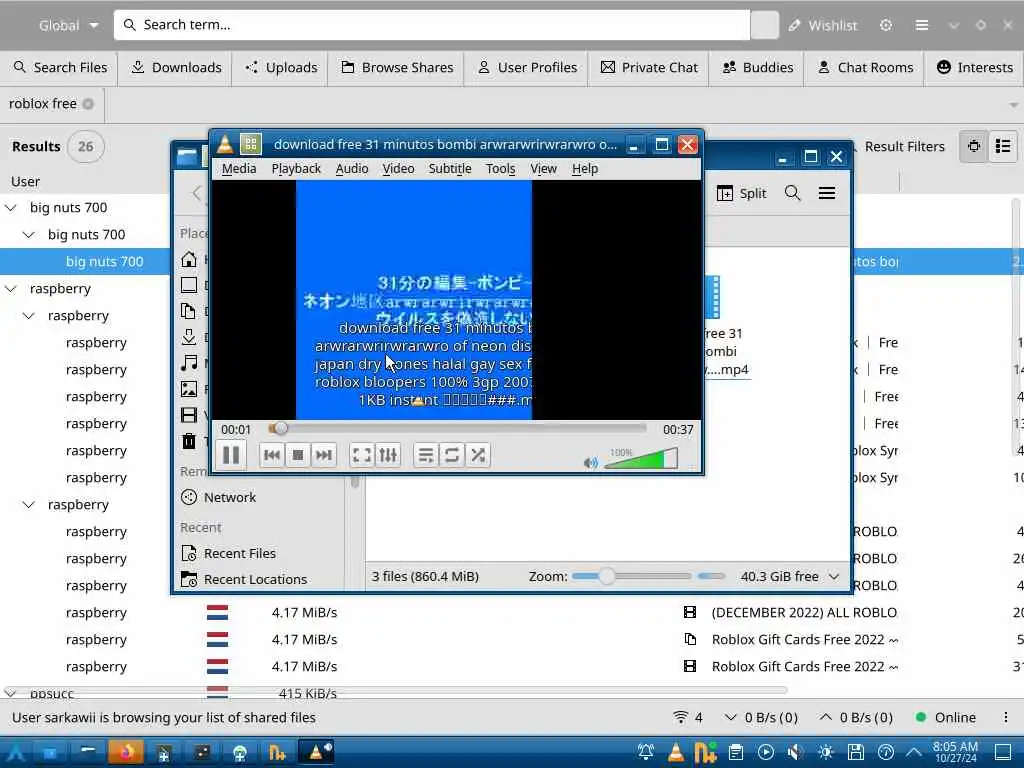This screenshot has height=768, width=1024.
Task: Focus the Search term input field
Action: pyautogui.click(x=432, y=25)
